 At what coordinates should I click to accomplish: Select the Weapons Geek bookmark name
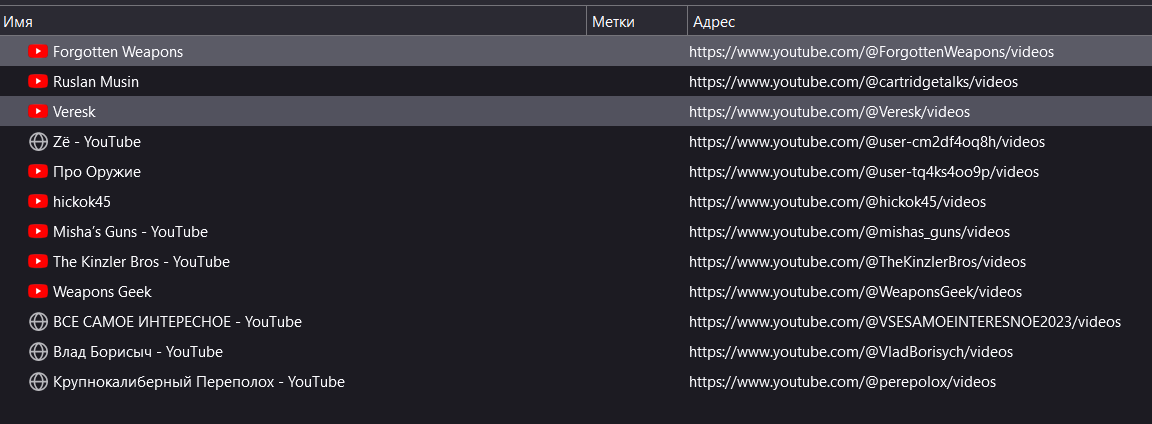pyautogui.click(x=102, y=292)
